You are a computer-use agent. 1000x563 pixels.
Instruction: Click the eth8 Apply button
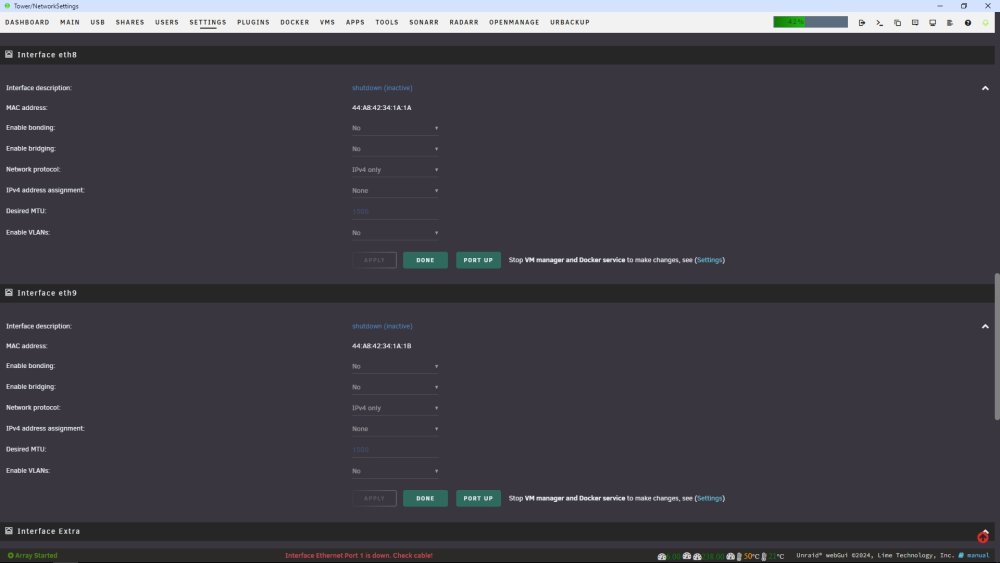pyautogui.click(x=374, y=260)
